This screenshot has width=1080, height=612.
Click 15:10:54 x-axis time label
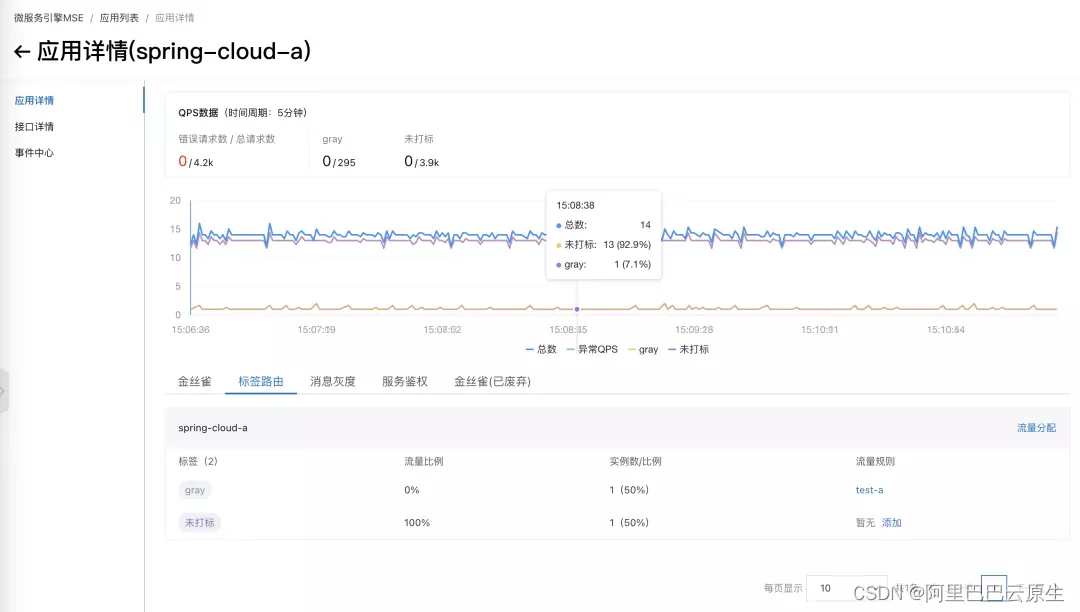[x=946, y=330]
